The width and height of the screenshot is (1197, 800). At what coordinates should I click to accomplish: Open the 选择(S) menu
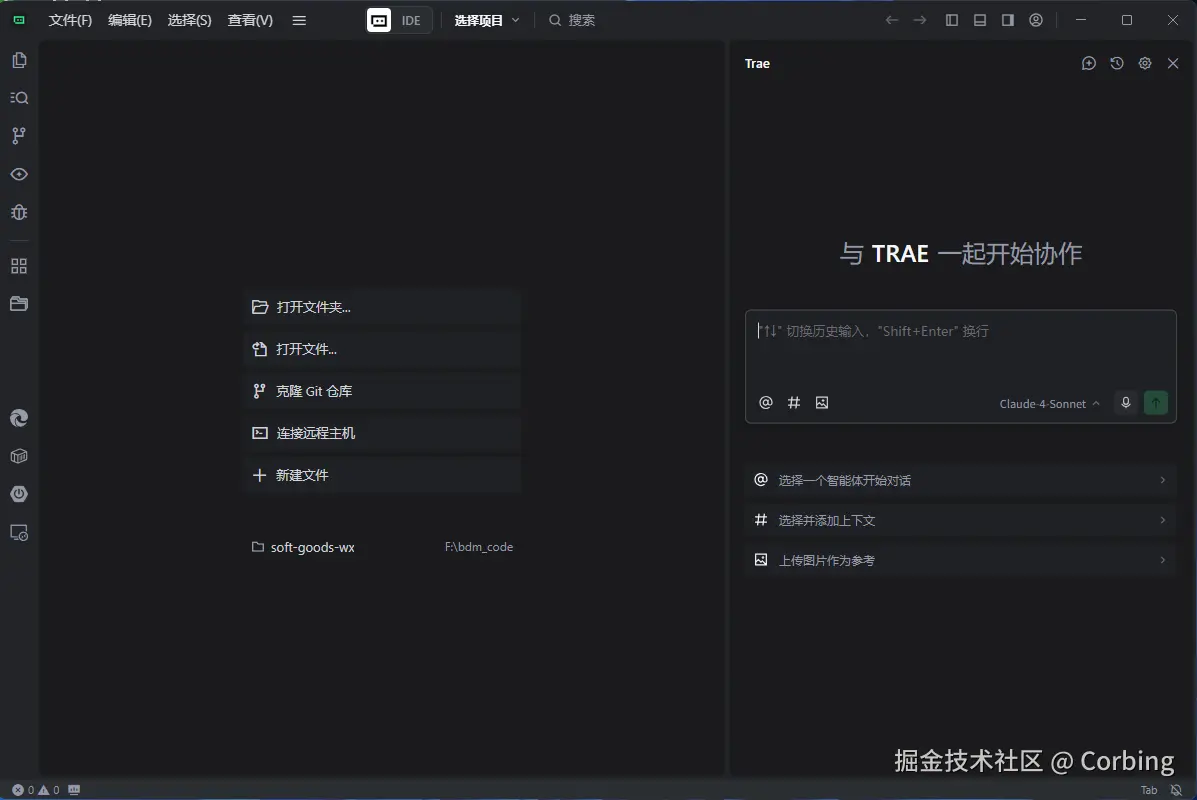click(189, 21)
